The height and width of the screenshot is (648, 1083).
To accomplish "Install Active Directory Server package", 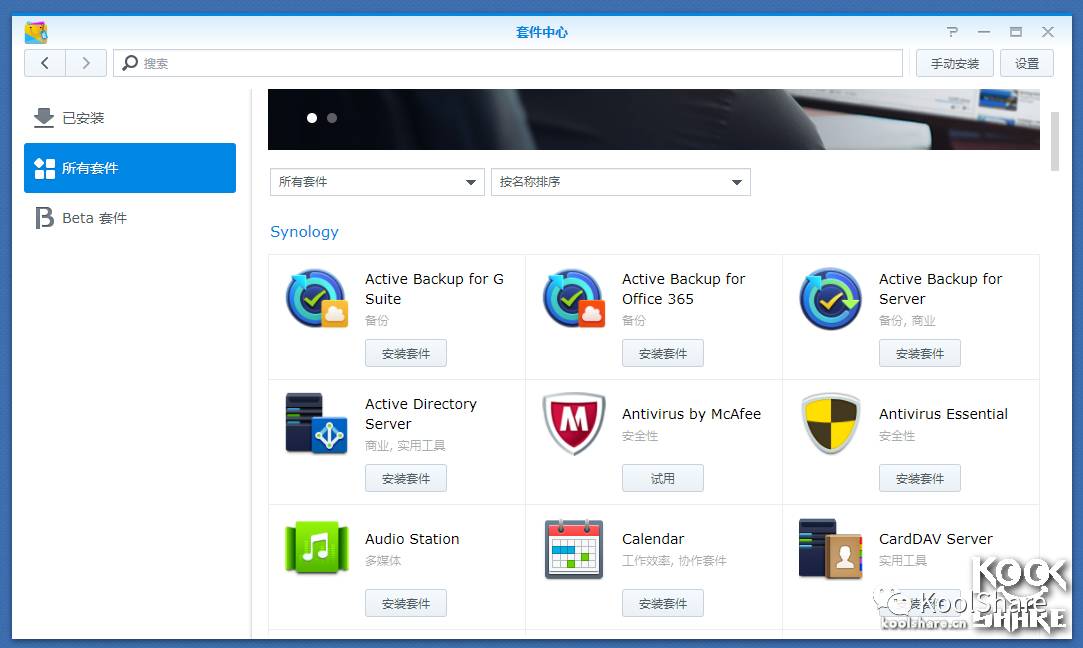I will click(x=406, y=478).
